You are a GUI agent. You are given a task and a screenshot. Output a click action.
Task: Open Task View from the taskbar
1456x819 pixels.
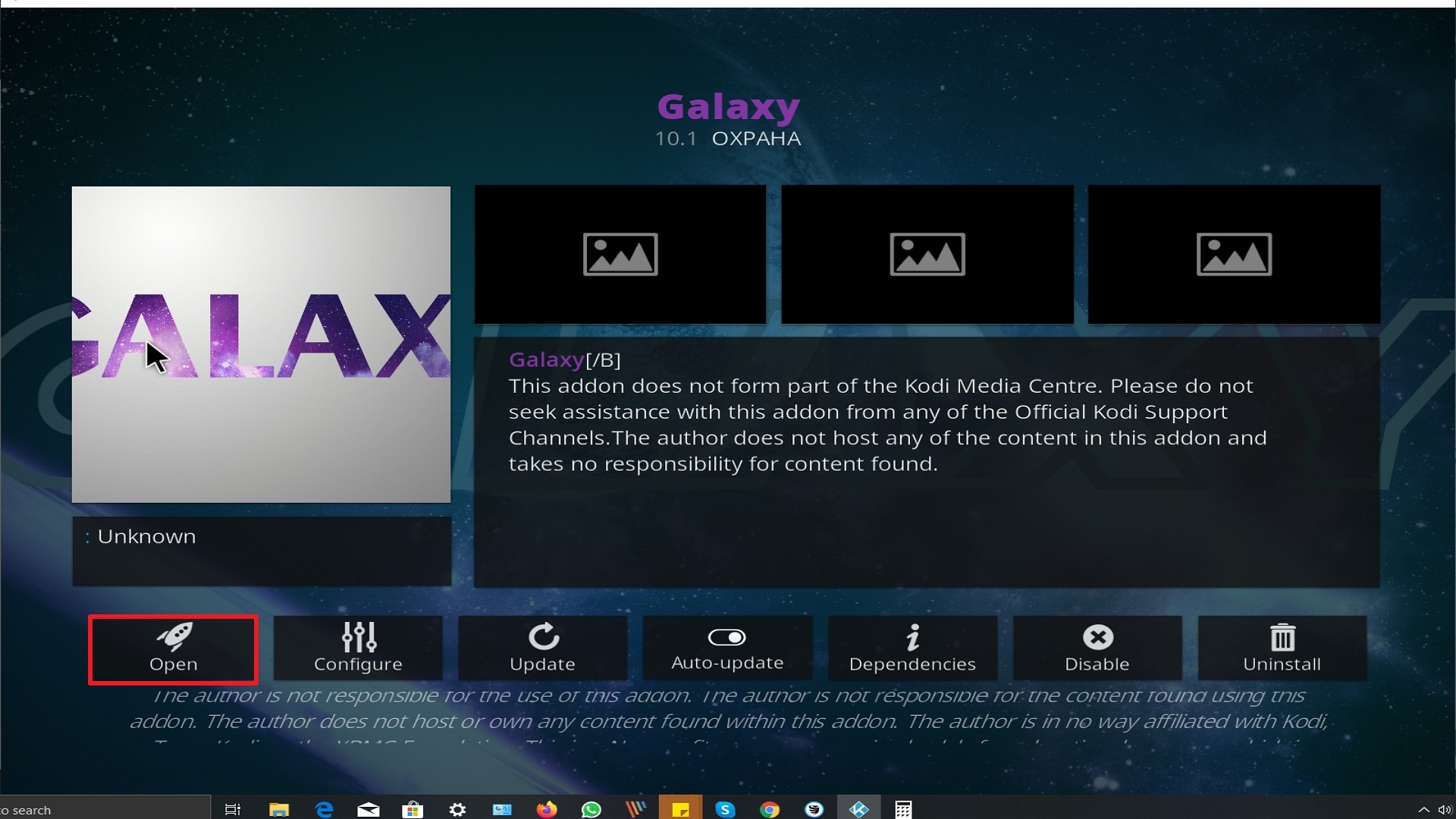233,809
